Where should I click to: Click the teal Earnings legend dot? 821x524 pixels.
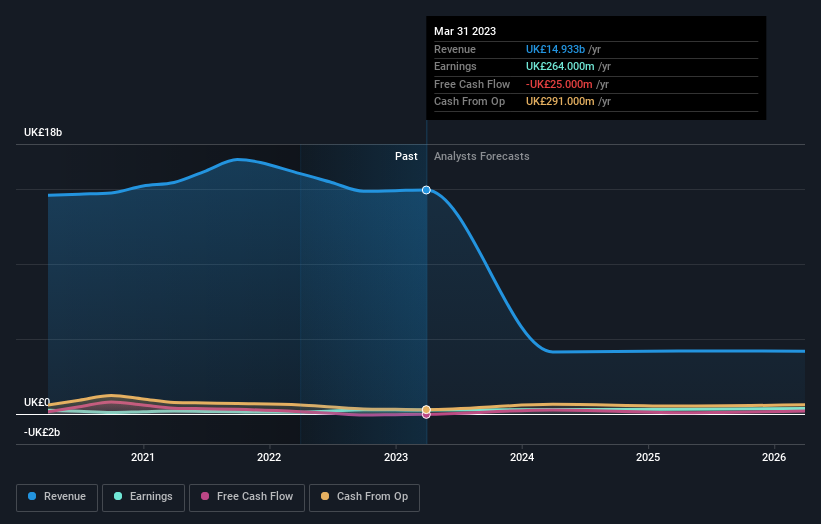pos(118,496)
